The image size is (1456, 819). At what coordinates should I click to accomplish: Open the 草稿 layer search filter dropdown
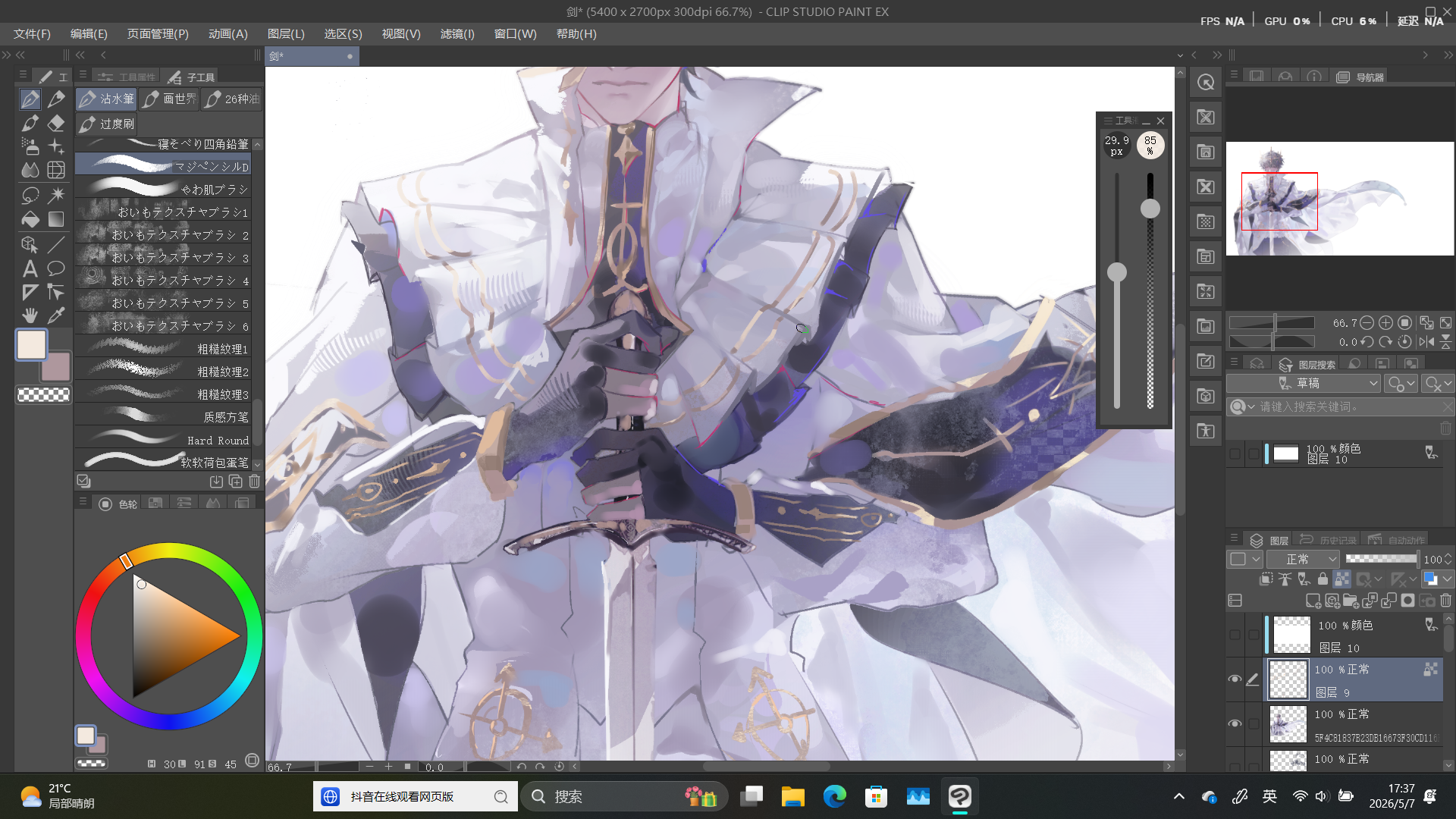coord(1304,384)
